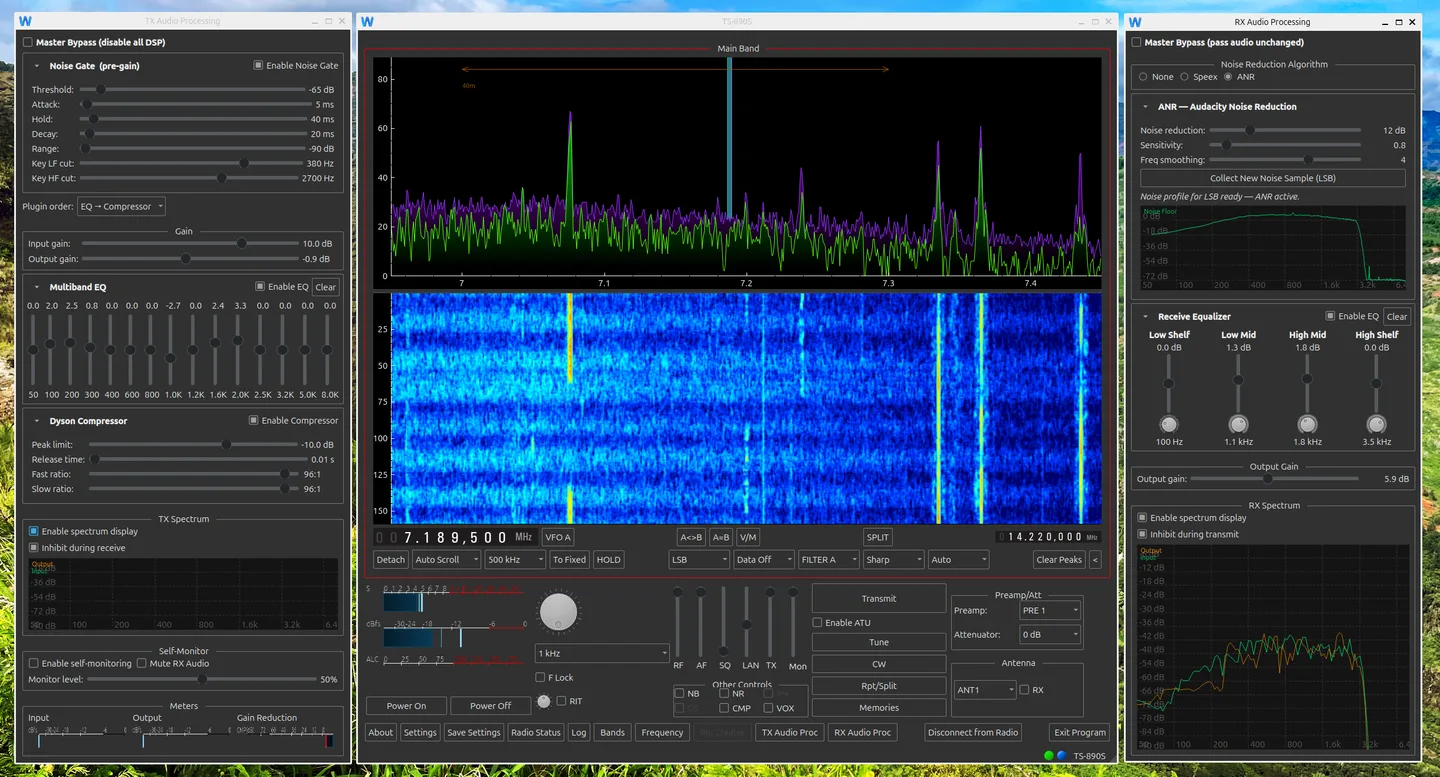Screen dimensions: 1440x777
Task: Click the blue status indicator near TS-890S label
Action: 1061,756
